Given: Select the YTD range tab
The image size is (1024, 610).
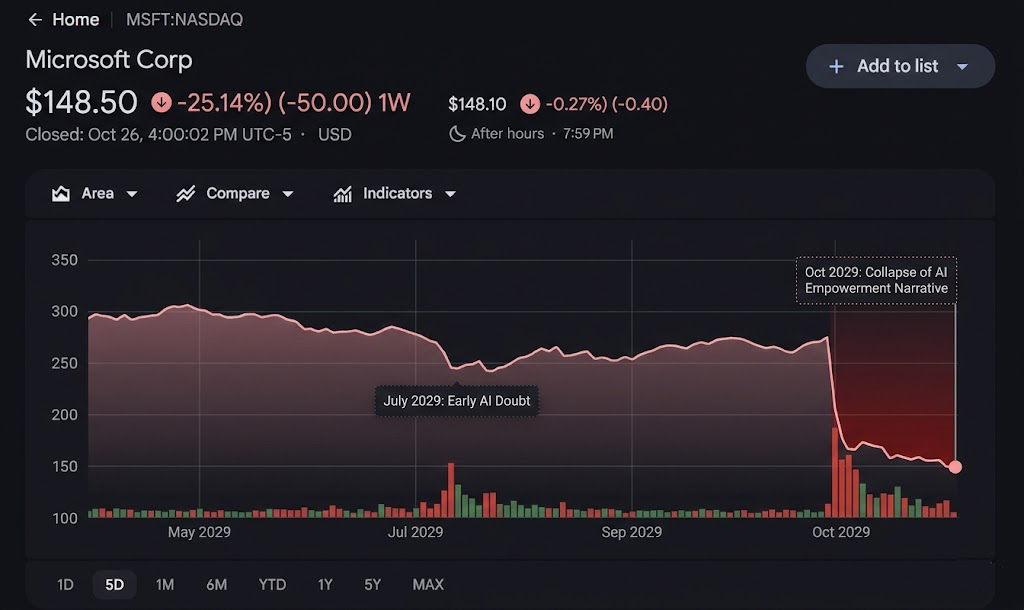Looking at the screenshot, I should [272, 584].
